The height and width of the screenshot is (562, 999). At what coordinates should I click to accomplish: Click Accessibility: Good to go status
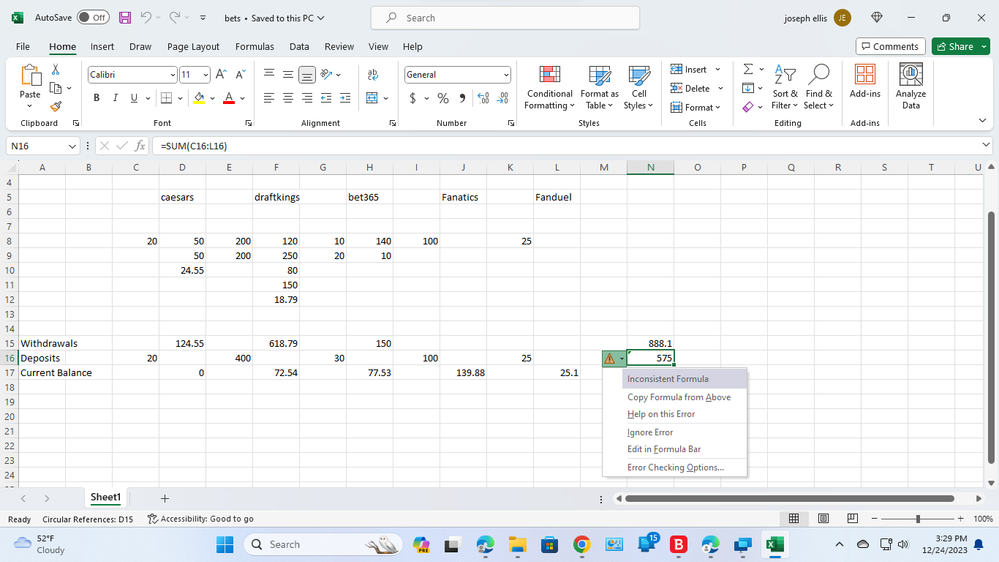201,519
